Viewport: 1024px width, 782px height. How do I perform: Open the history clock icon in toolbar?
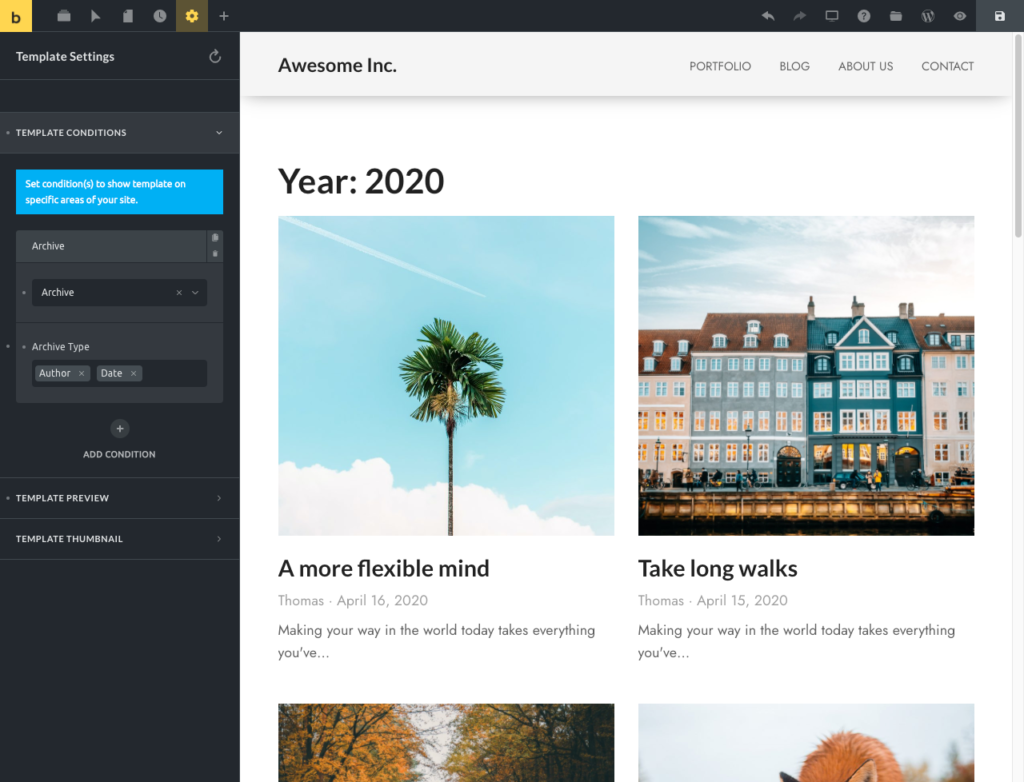160,16
